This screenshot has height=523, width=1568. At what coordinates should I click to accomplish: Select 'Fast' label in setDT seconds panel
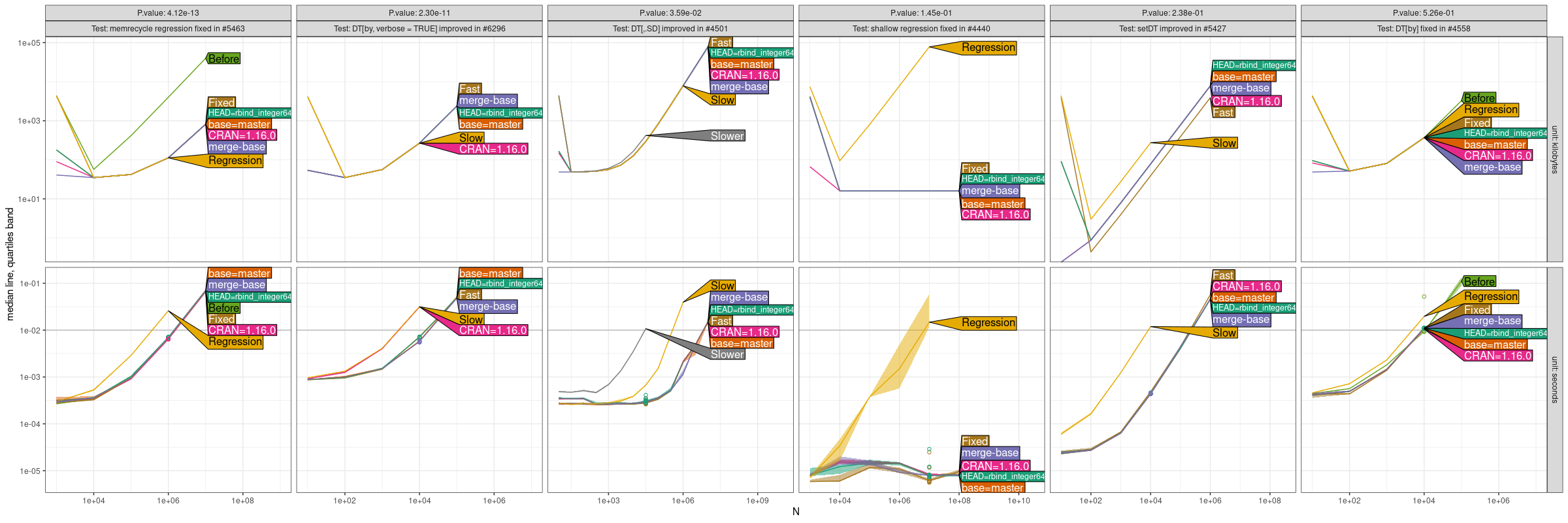pos(1223,276)
